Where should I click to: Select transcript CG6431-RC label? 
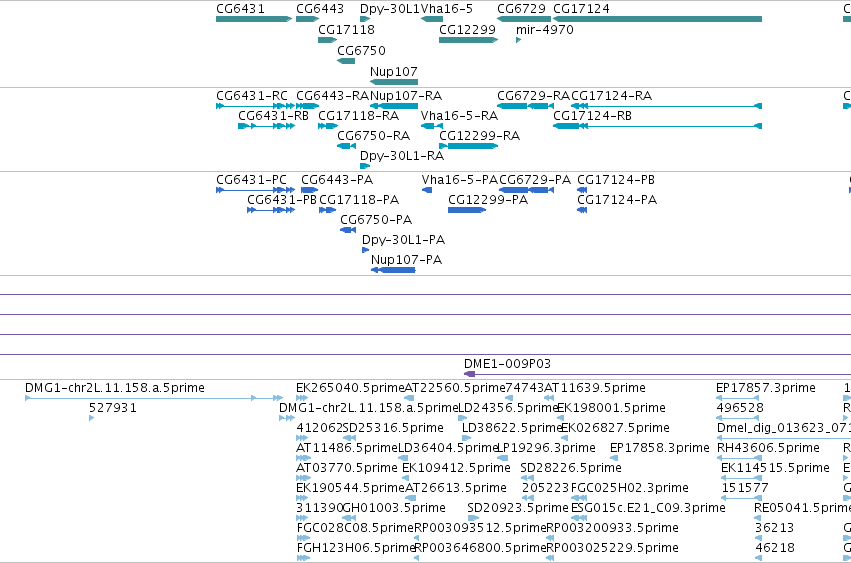pos(252,96)
